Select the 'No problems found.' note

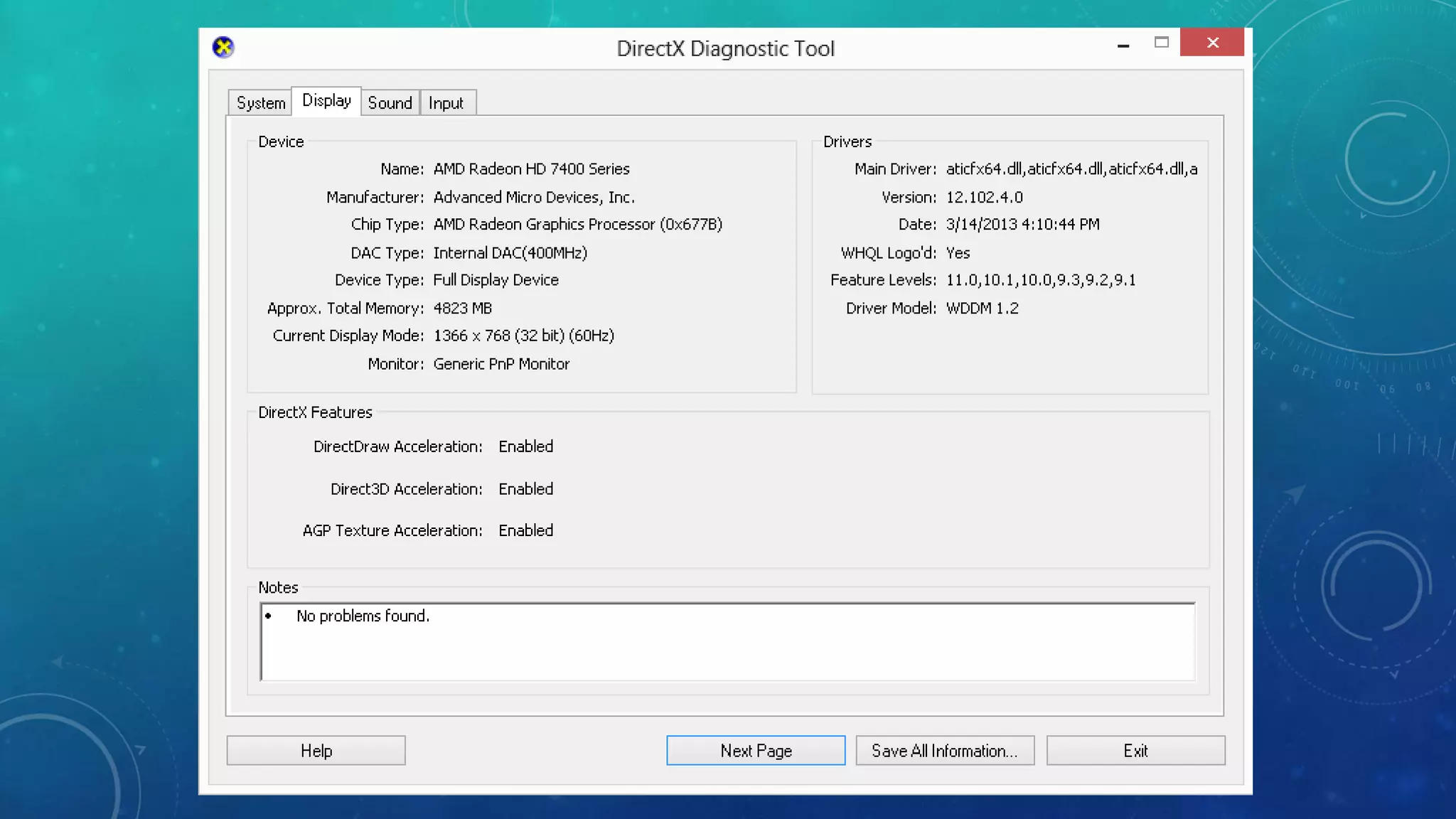click(363, 616)
